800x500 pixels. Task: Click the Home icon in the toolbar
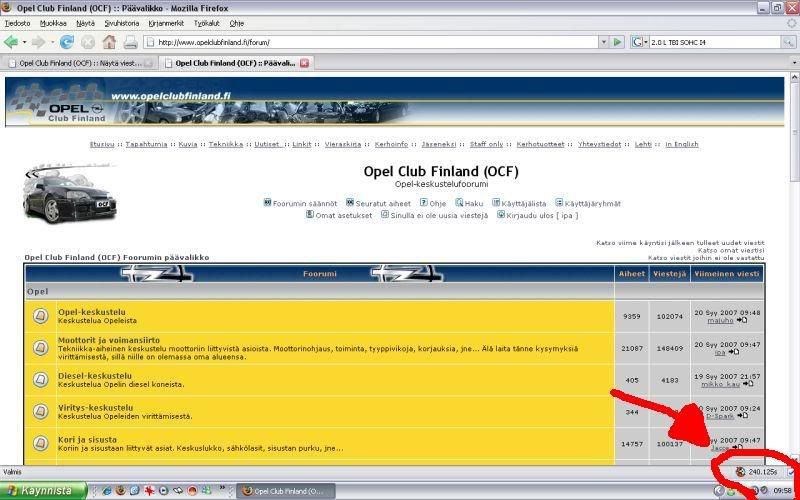point(109,42)
